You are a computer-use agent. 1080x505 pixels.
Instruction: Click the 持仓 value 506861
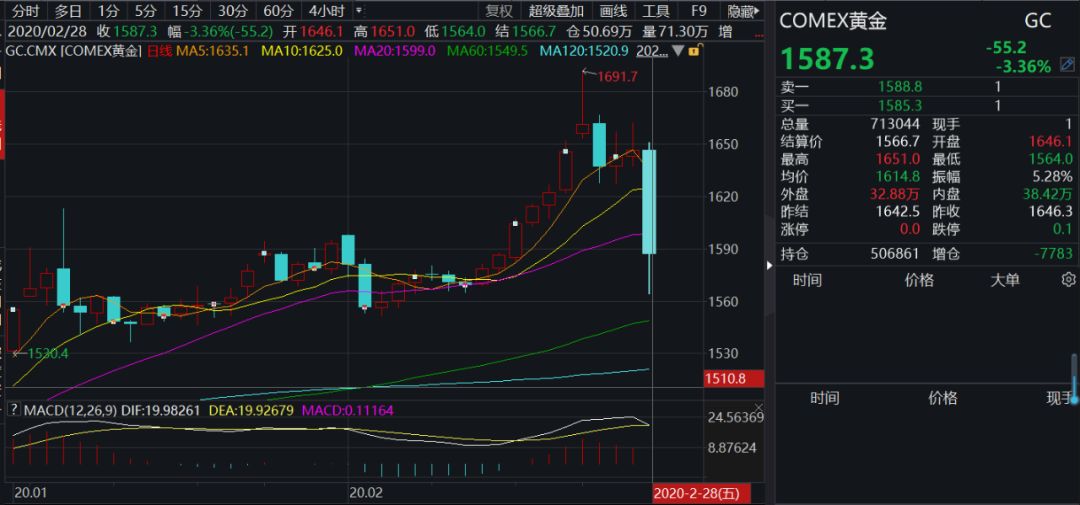[896, 254]
